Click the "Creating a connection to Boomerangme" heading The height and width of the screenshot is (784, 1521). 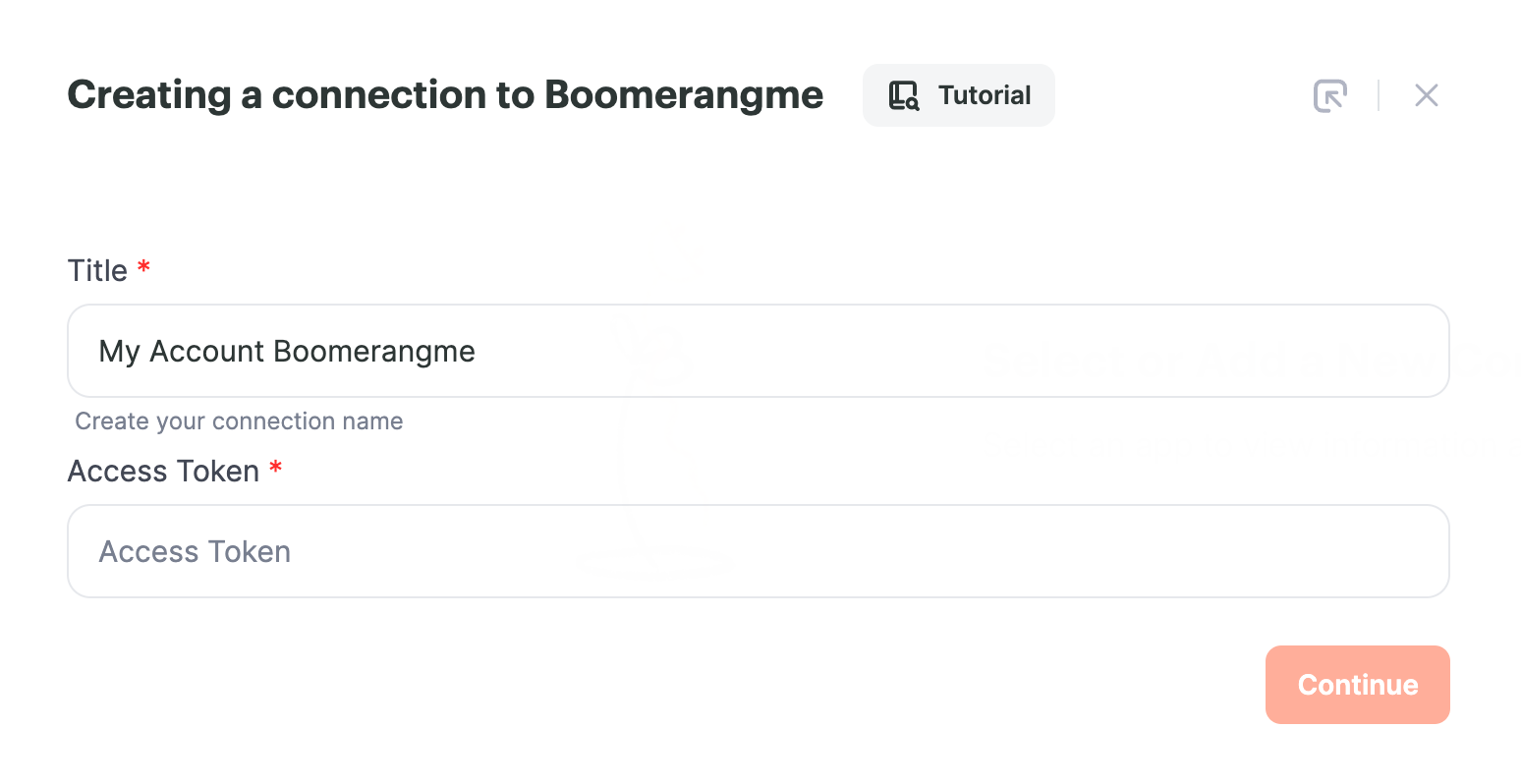tap(445, 95)
